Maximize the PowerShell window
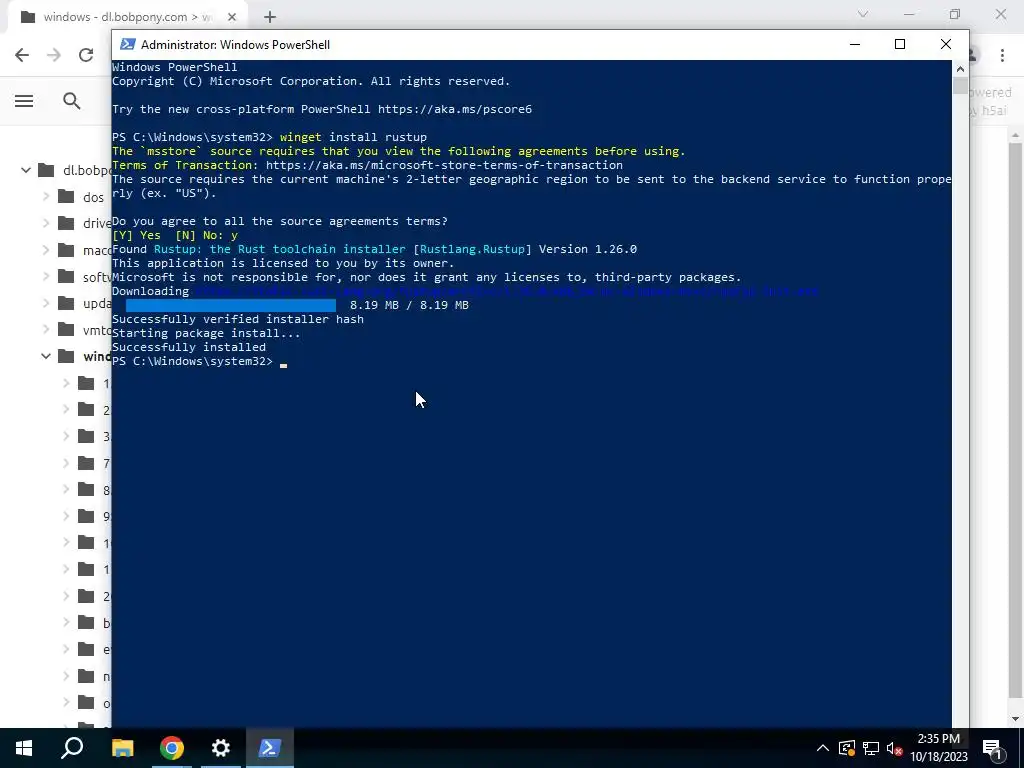This screenshot has height=768, width=1024. [x=900, y=44]
